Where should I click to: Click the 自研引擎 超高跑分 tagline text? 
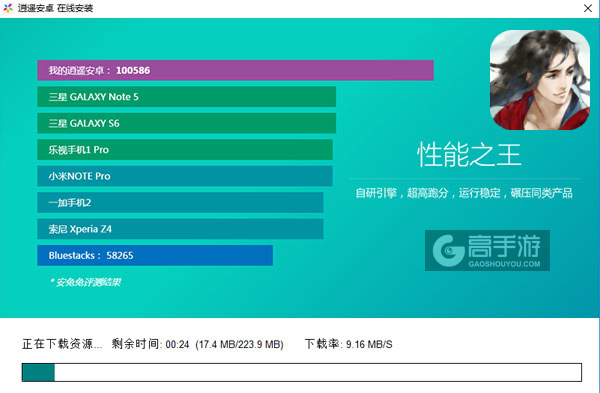(464, 193)
